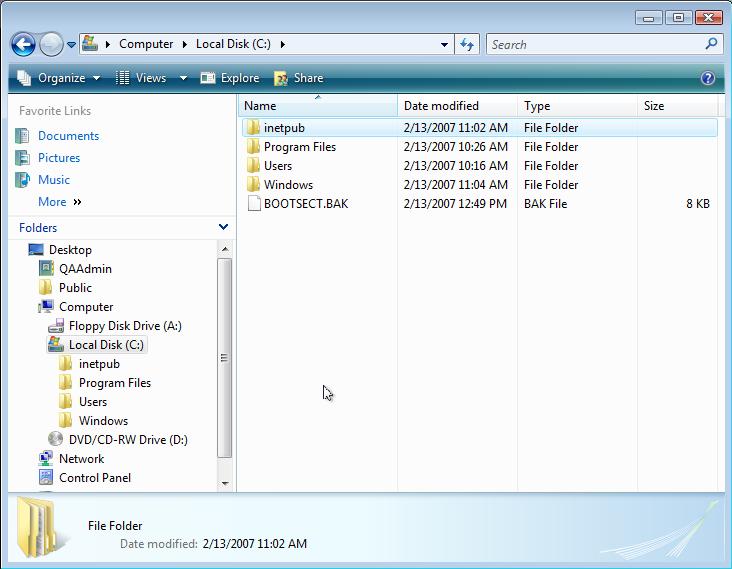Select Control Panel in the folder tree
Viewport: 732px width, 569px height.
(95, 478)
